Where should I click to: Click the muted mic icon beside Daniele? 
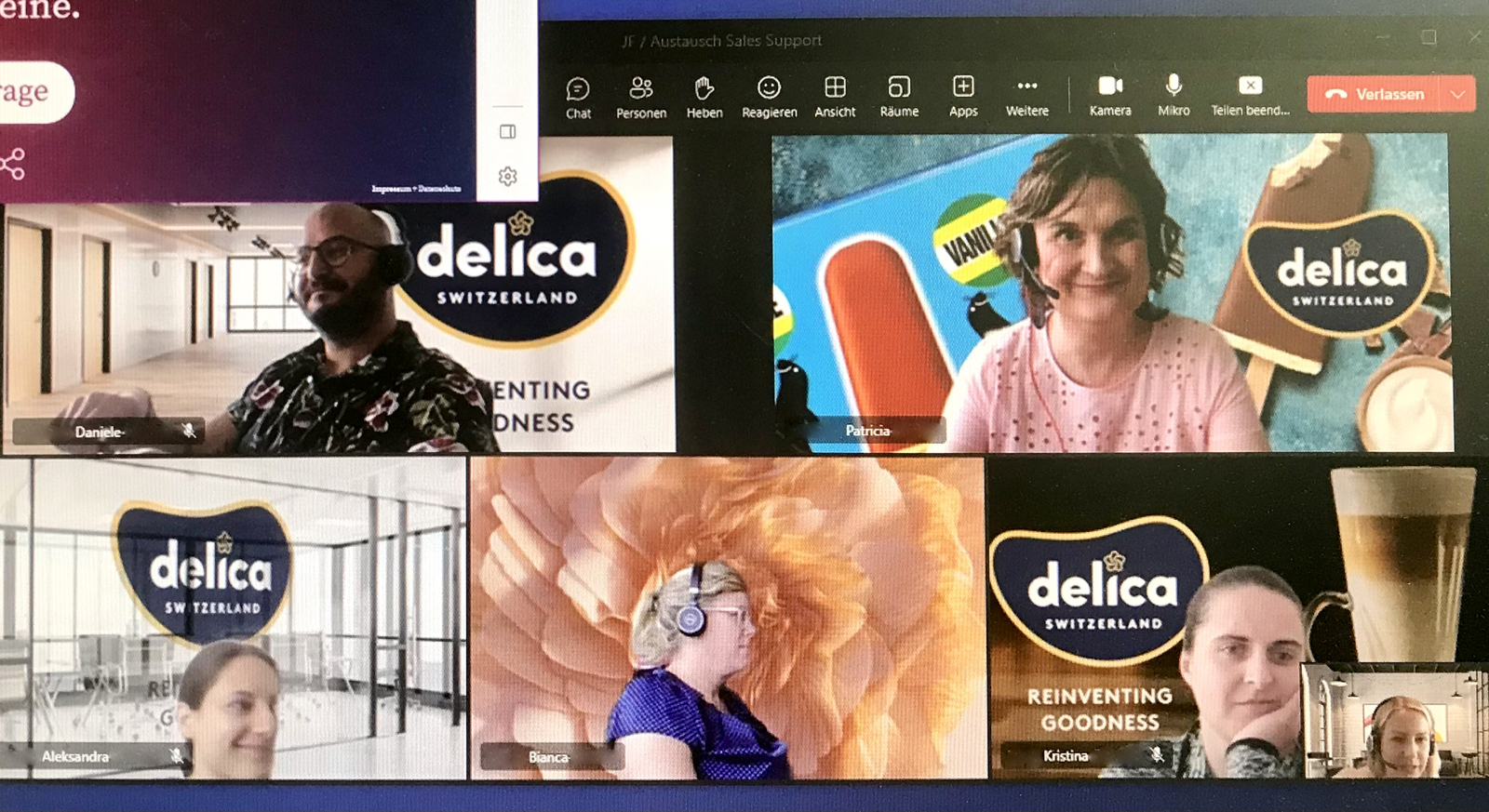(x=189, y=431)
